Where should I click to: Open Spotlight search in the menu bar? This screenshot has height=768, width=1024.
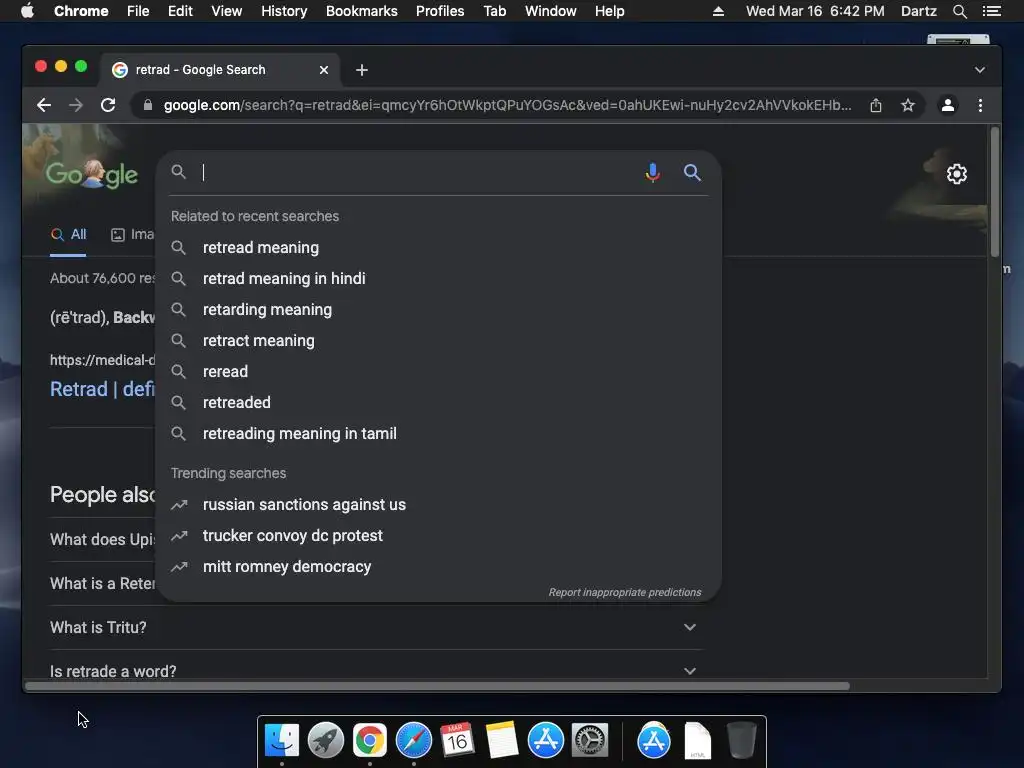coord(959,11)
